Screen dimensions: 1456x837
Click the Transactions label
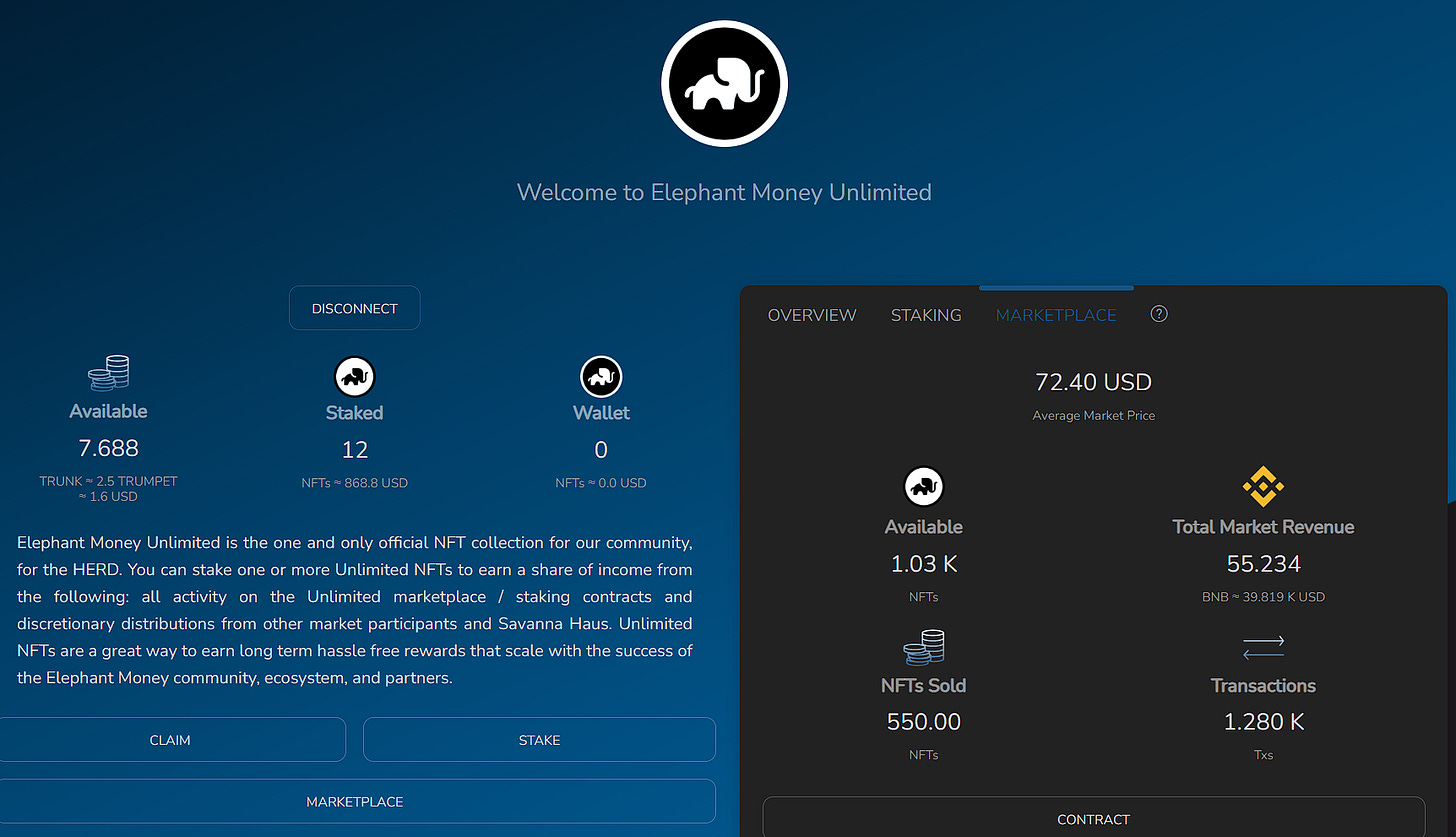point(1263,686)
